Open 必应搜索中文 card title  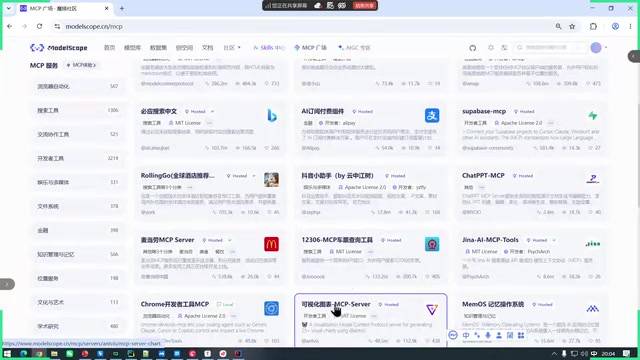pyautogui.click(x=159, y=111)
